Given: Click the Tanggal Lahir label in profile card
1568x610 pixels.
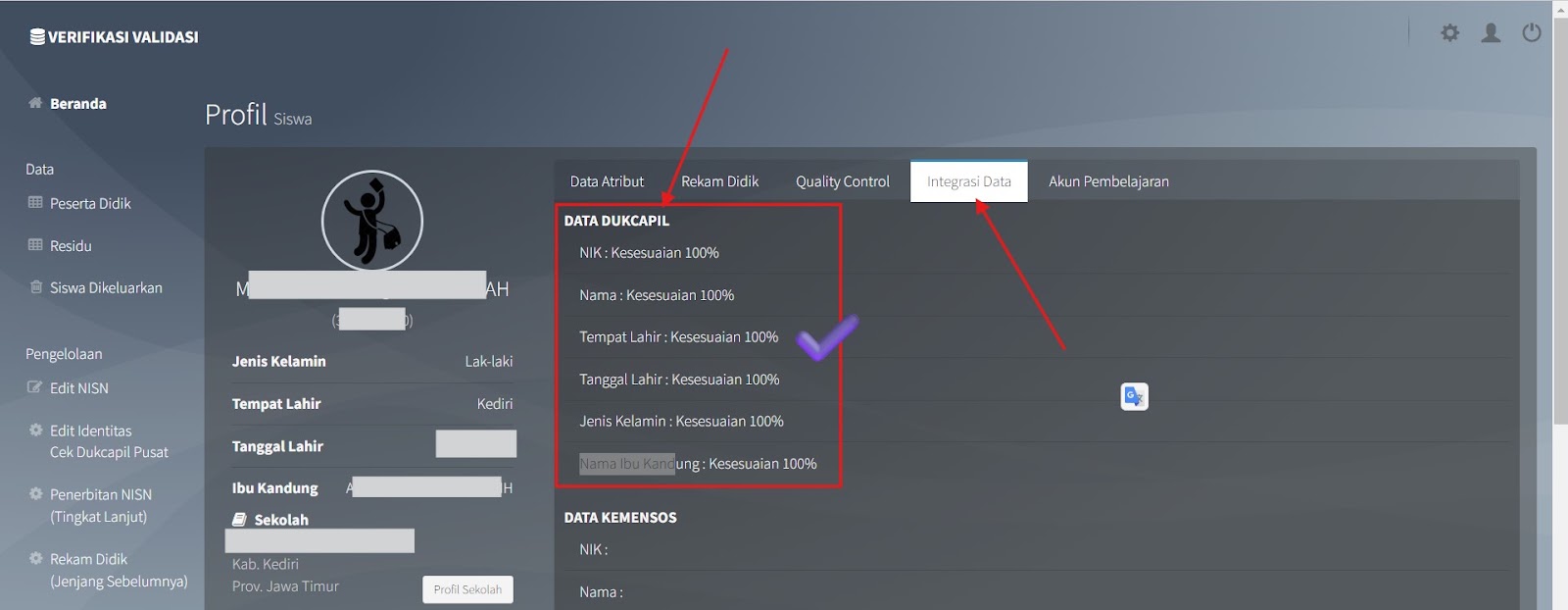Looking at the screenshot, I should [277, 446].
